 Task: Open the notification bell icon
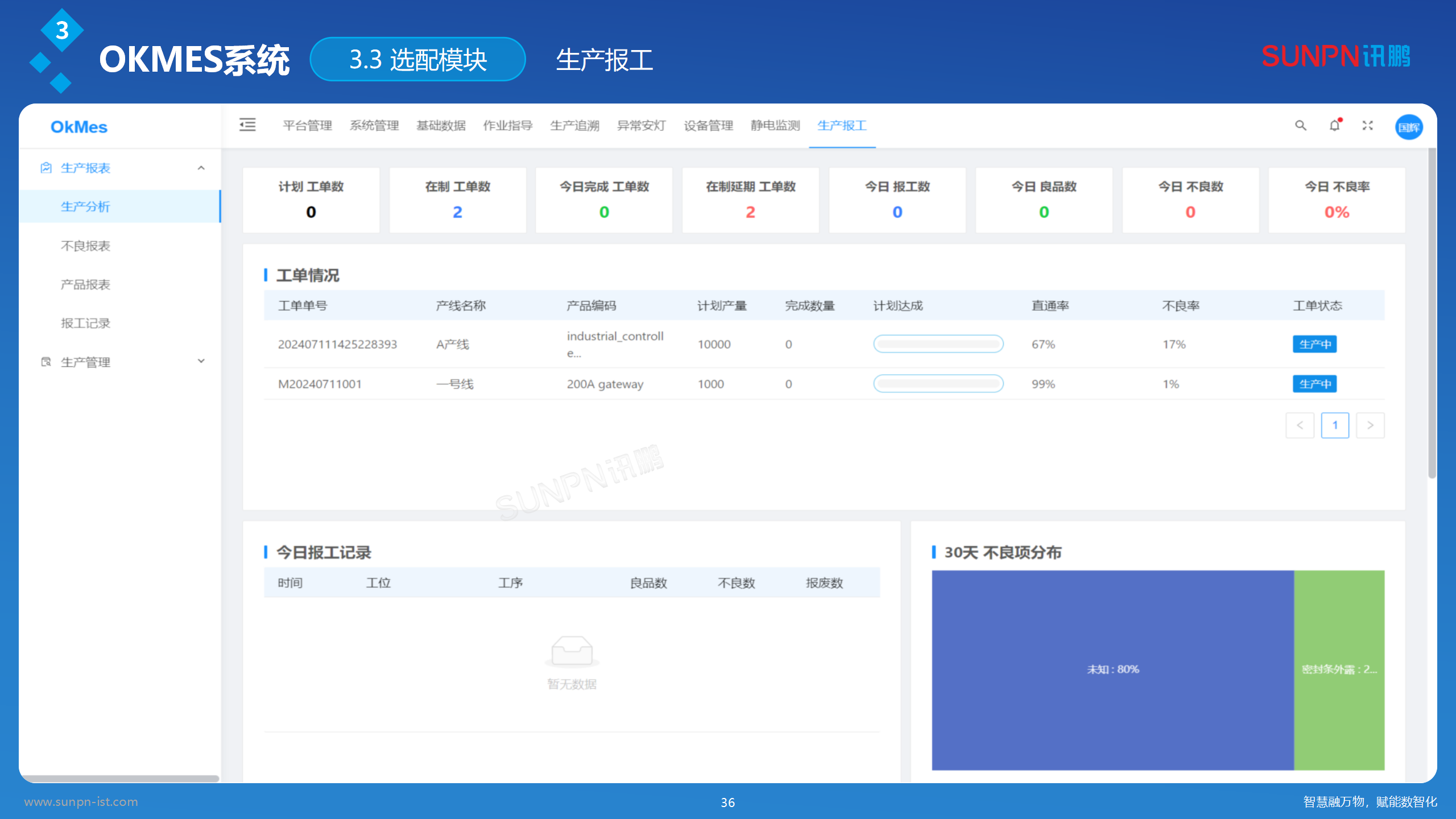point(1334,125)
